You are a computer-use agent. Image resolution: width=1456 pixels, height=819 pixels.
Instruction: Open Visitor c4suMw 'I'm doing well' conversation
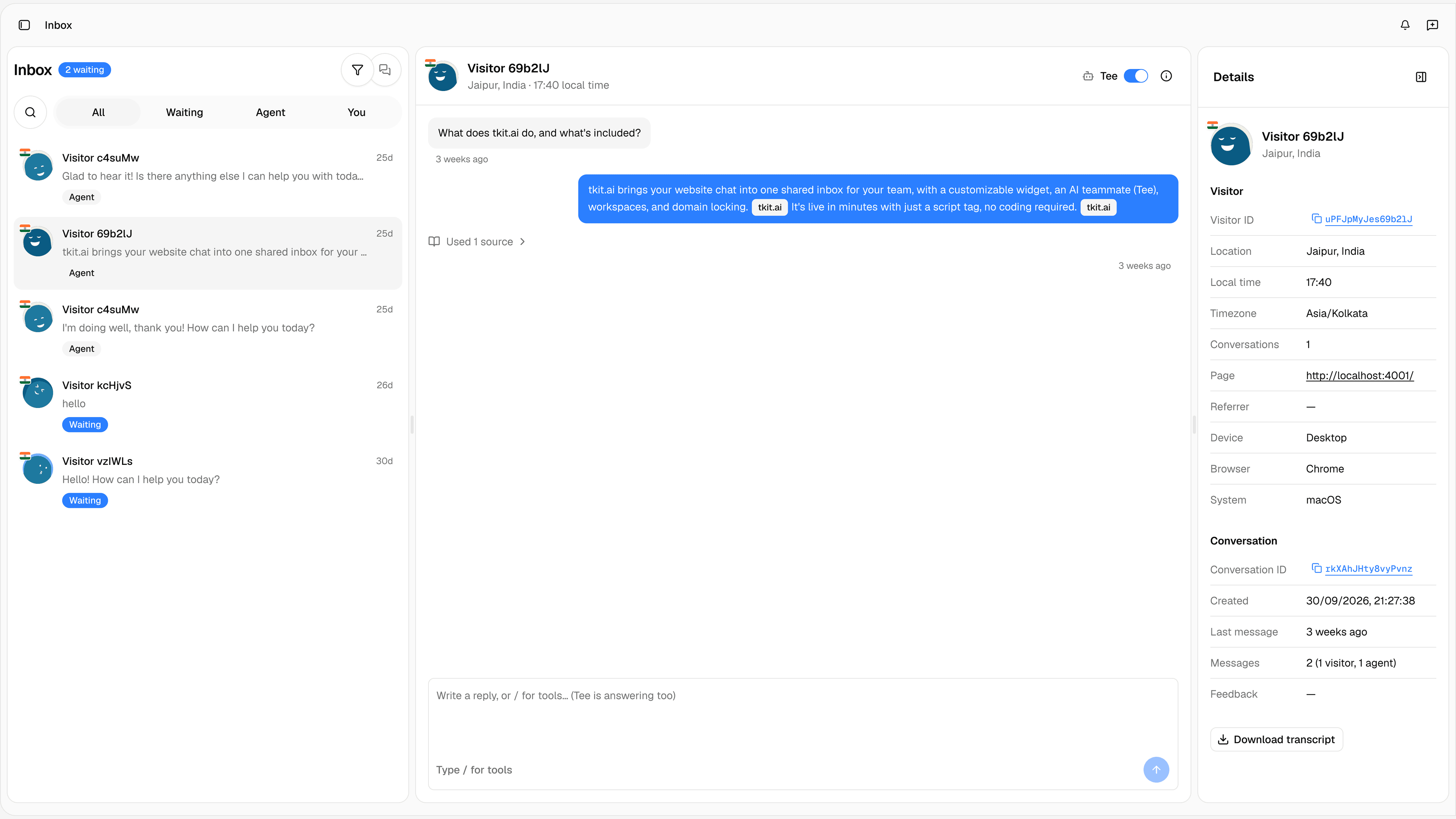[207, 328]
